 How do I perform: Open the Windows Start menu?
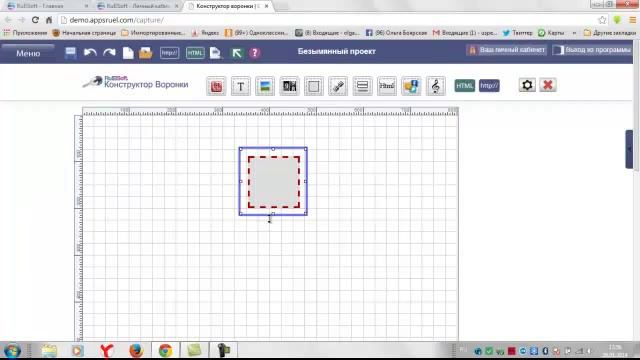(x=13, y=351)
